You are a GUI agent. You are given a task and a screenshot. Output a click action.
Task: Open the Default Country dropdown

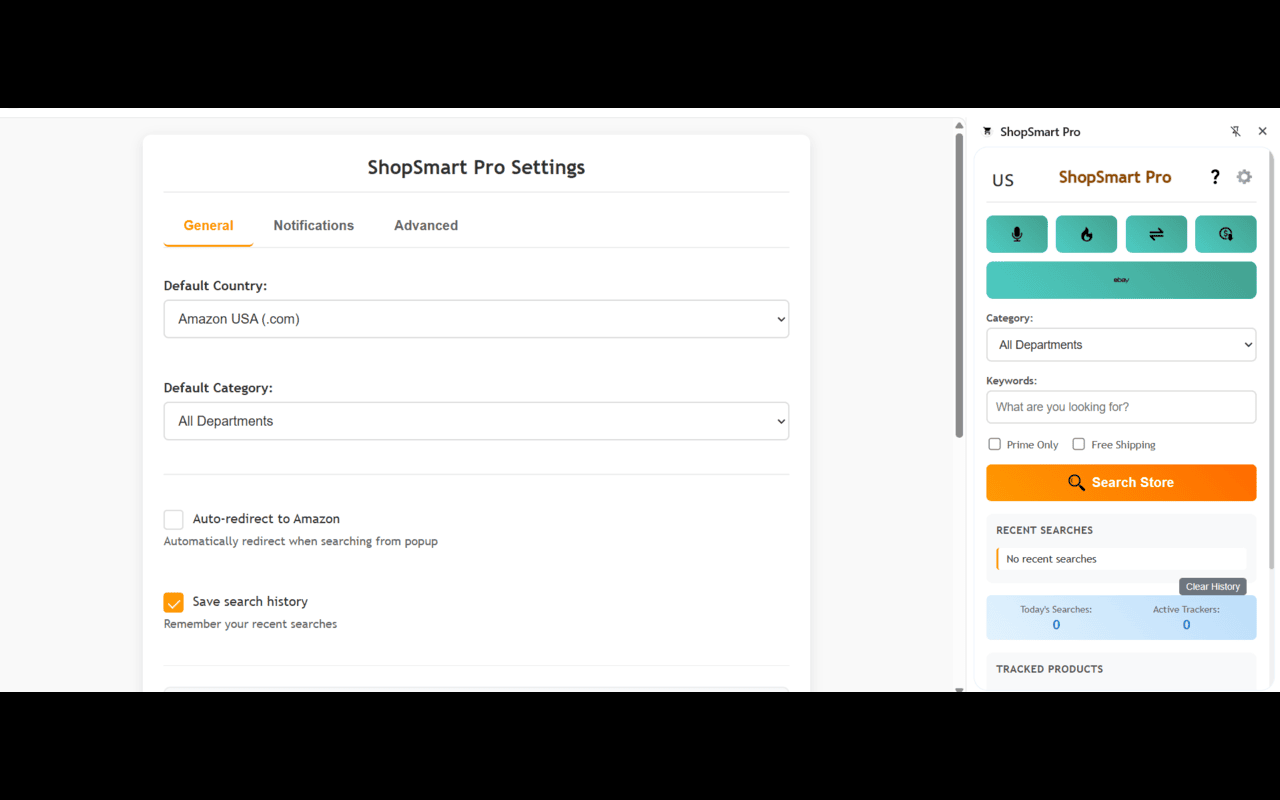click(x=476, y=319)
